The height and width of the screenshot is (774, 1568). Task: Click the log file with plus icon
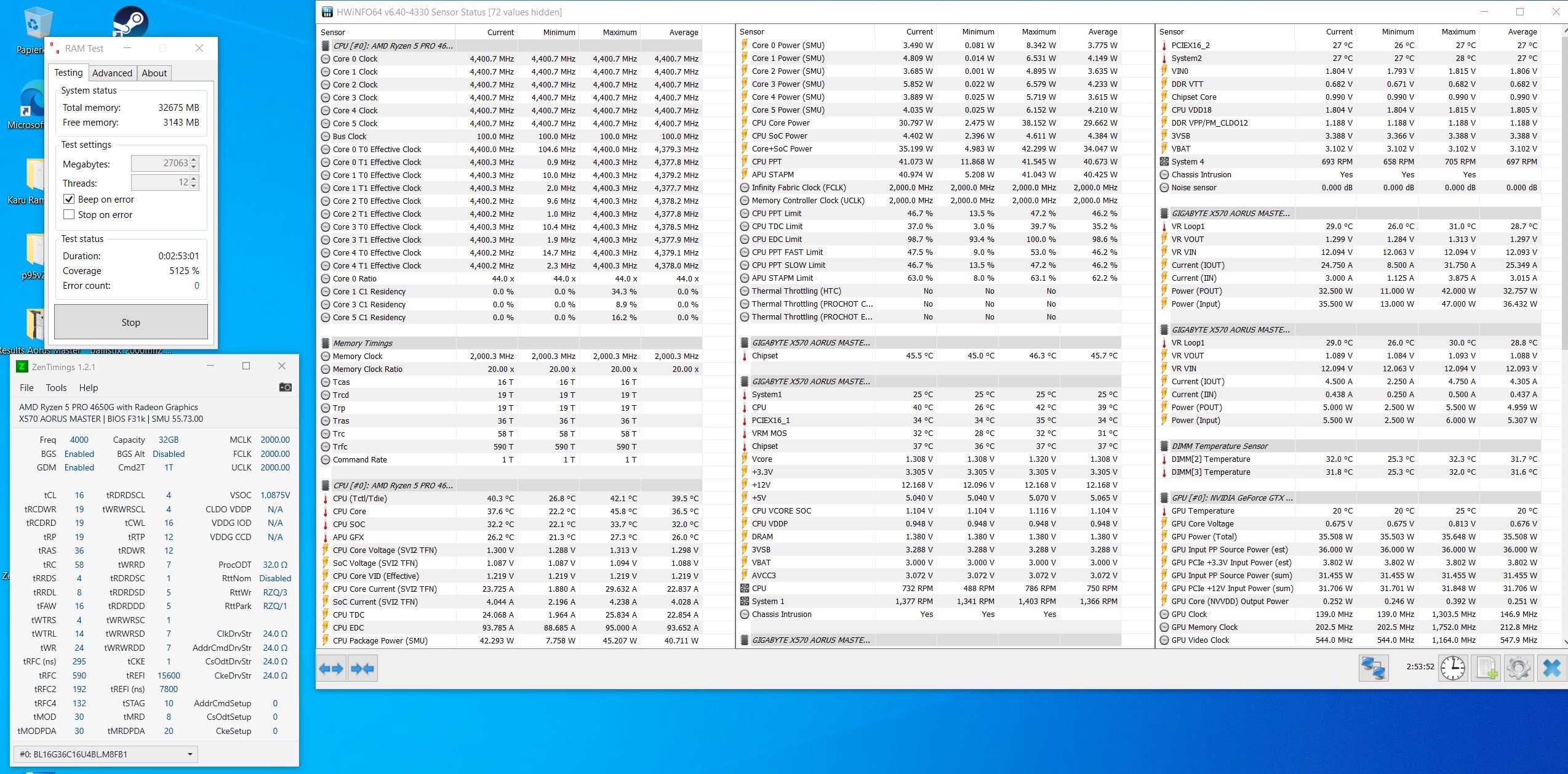1486,667
